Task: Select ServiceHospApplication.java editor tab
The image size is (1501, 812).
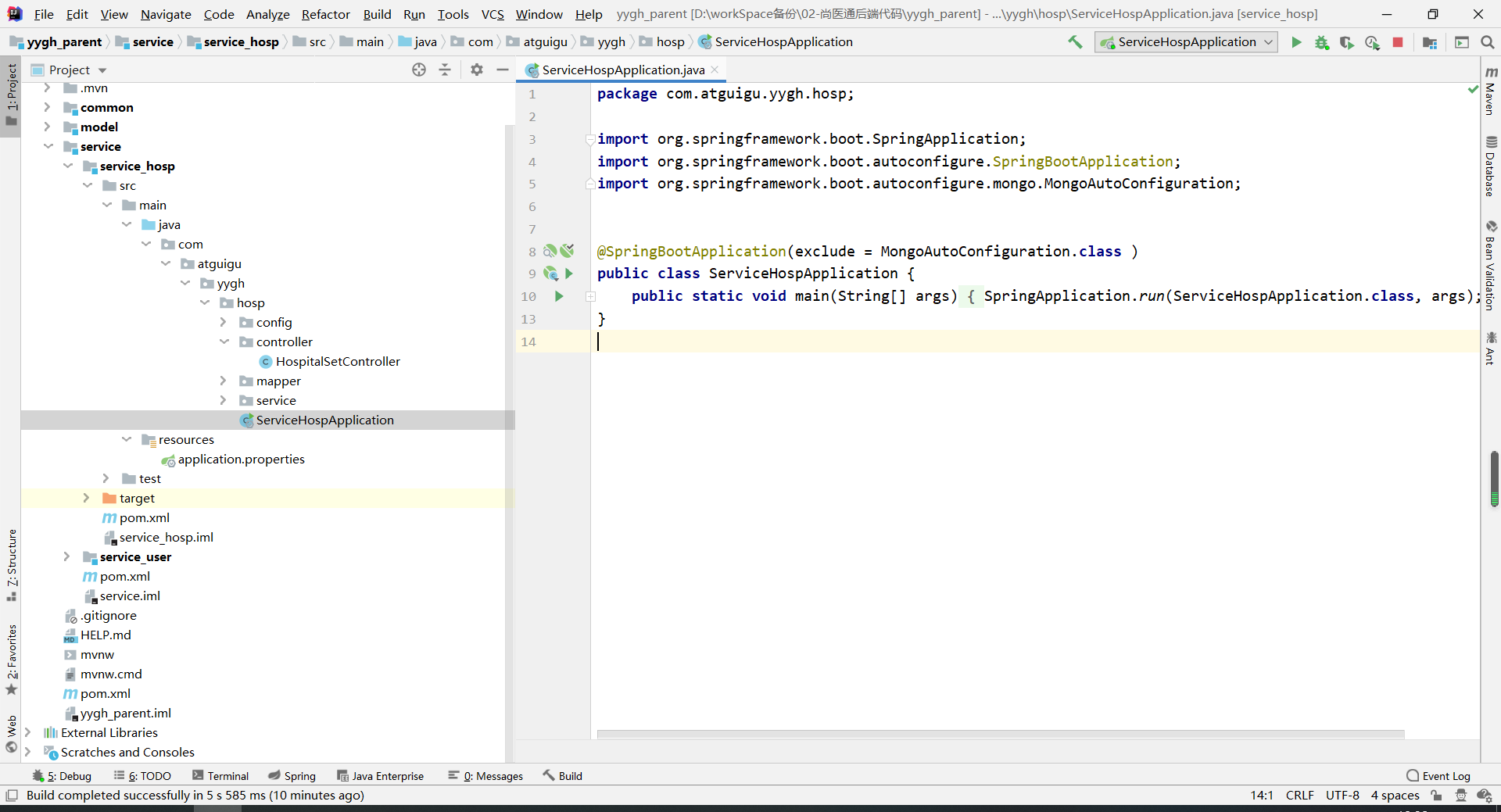Action: [623, 70]
